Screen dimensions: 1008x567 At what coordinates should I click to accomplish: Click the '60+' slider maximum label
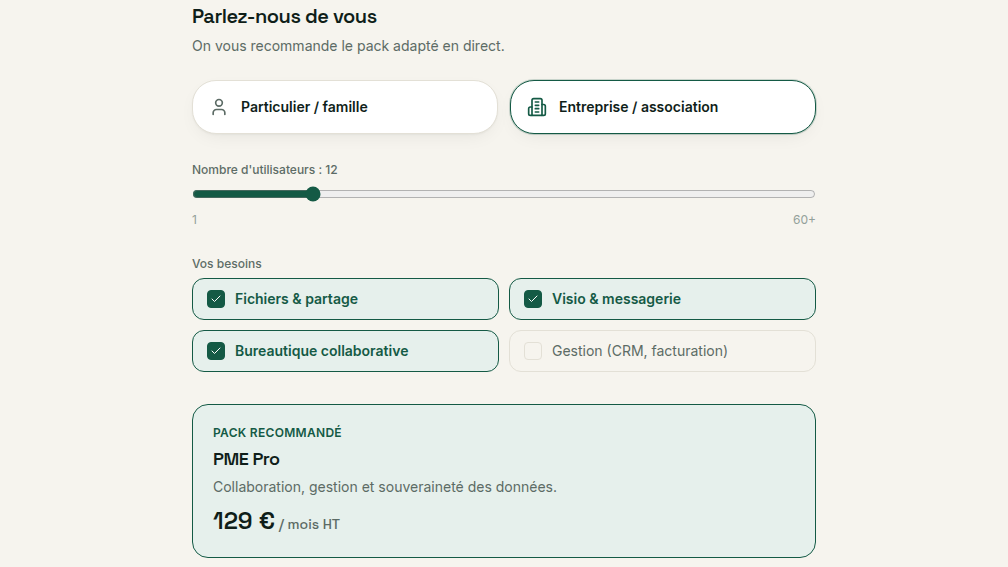click(804, 220)
